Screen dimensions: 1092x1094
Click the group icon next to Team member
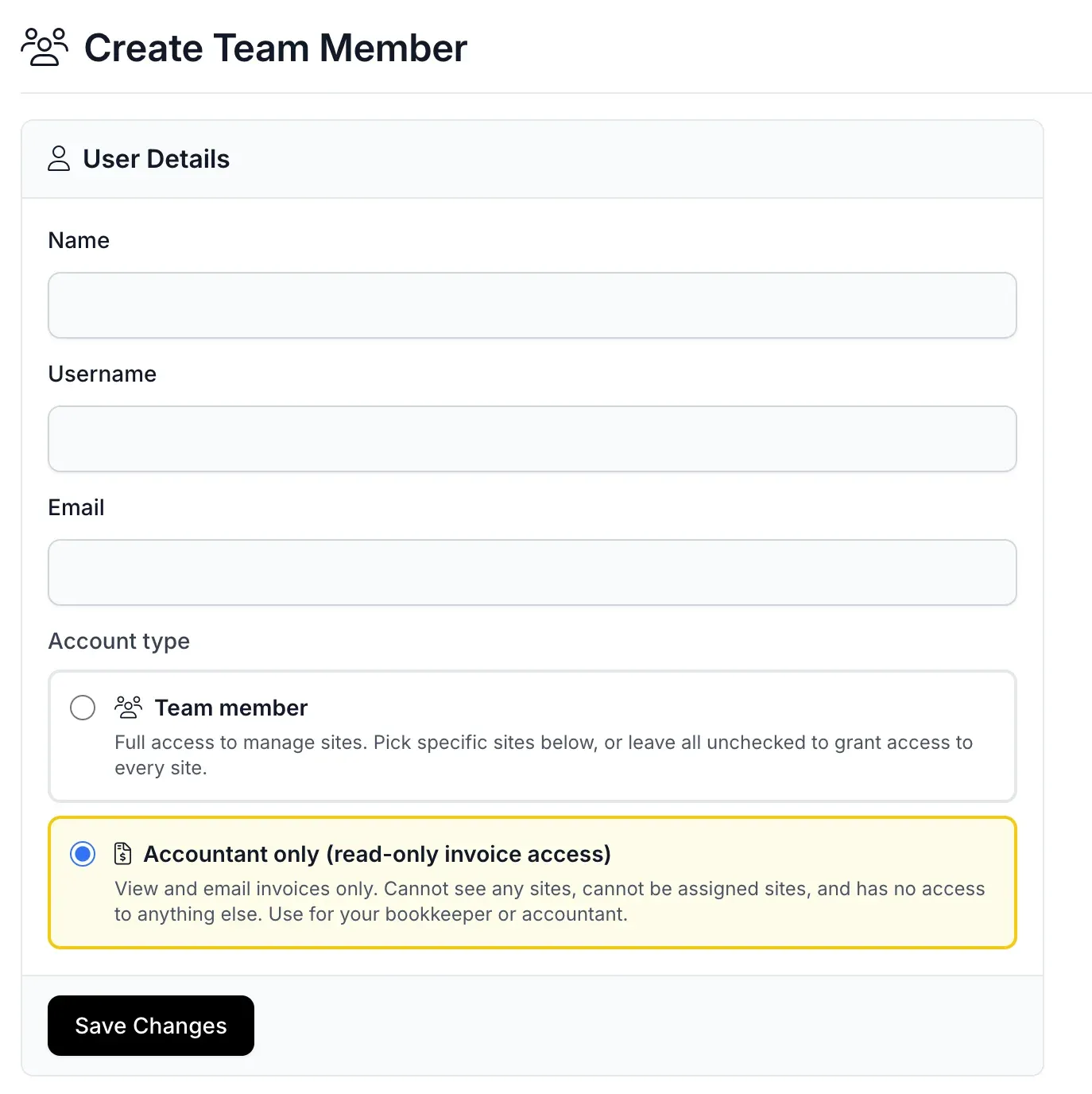[129, 706]
